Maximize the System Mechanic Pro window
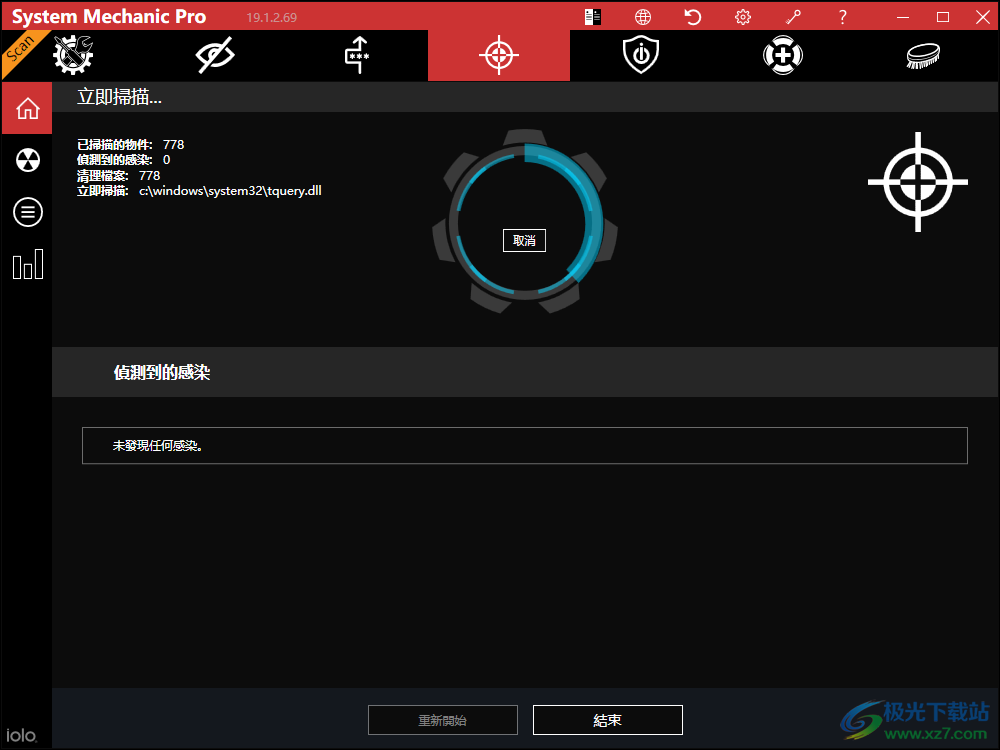Screen dimensions: 1000x750 tap(943, 17)
